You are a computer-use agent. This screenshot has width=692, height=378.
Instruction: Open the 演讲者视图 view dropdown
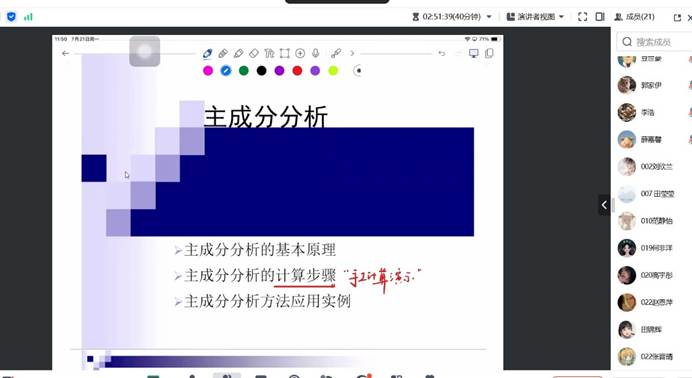tap(535, 17)
